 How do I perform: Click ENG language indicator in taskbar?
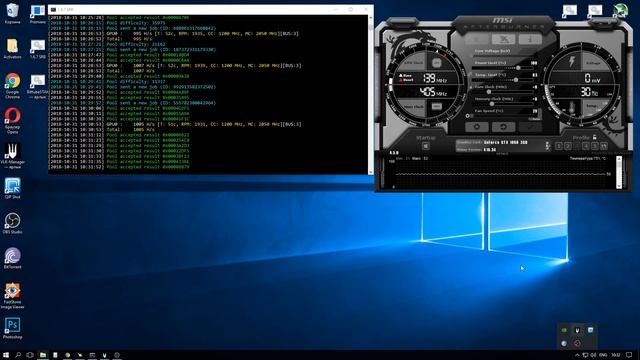click(x=602, y=355)
